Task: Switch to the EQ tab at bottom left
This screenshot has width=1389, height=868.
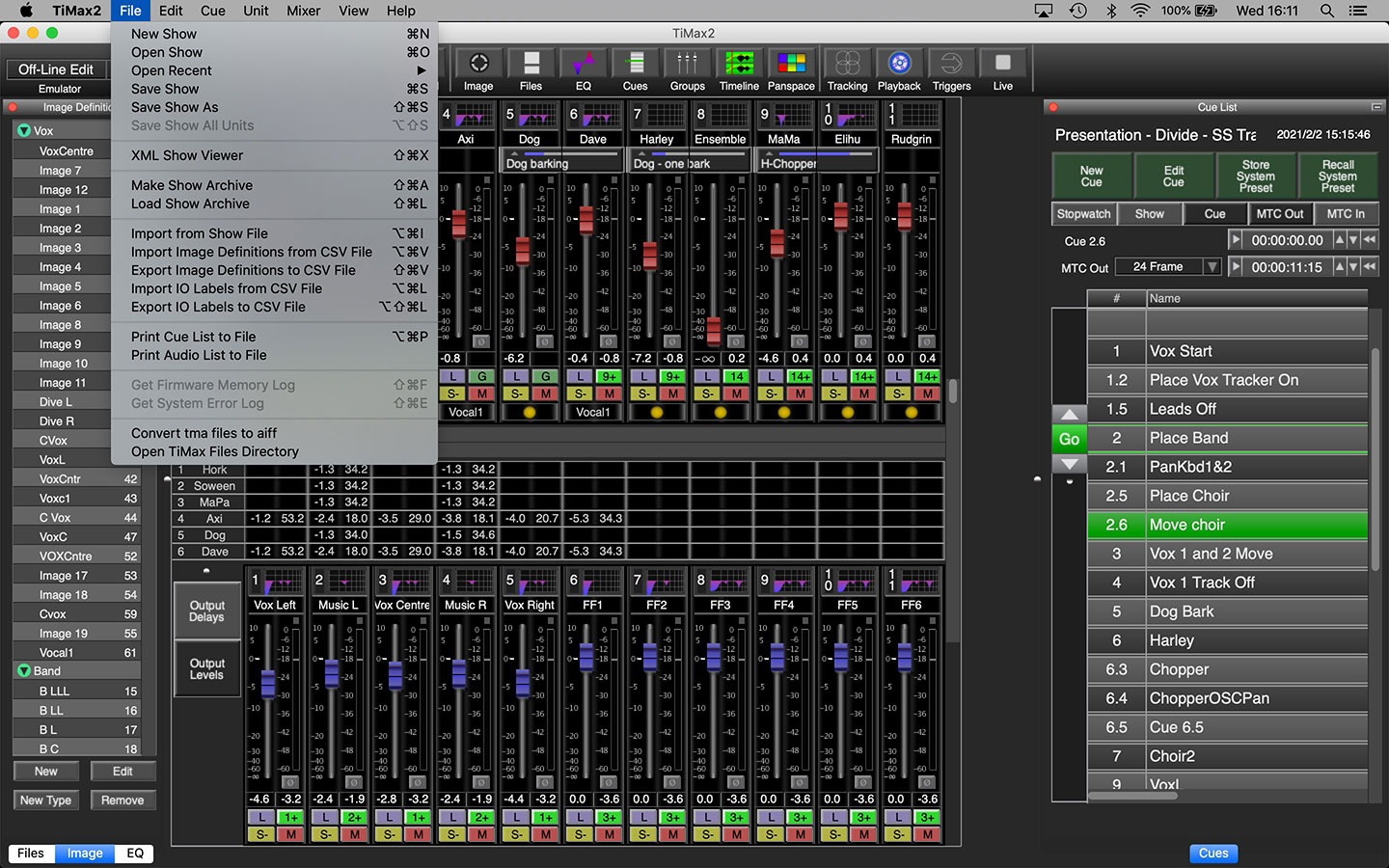Action: pyautogui.click(x=134, y=853)
